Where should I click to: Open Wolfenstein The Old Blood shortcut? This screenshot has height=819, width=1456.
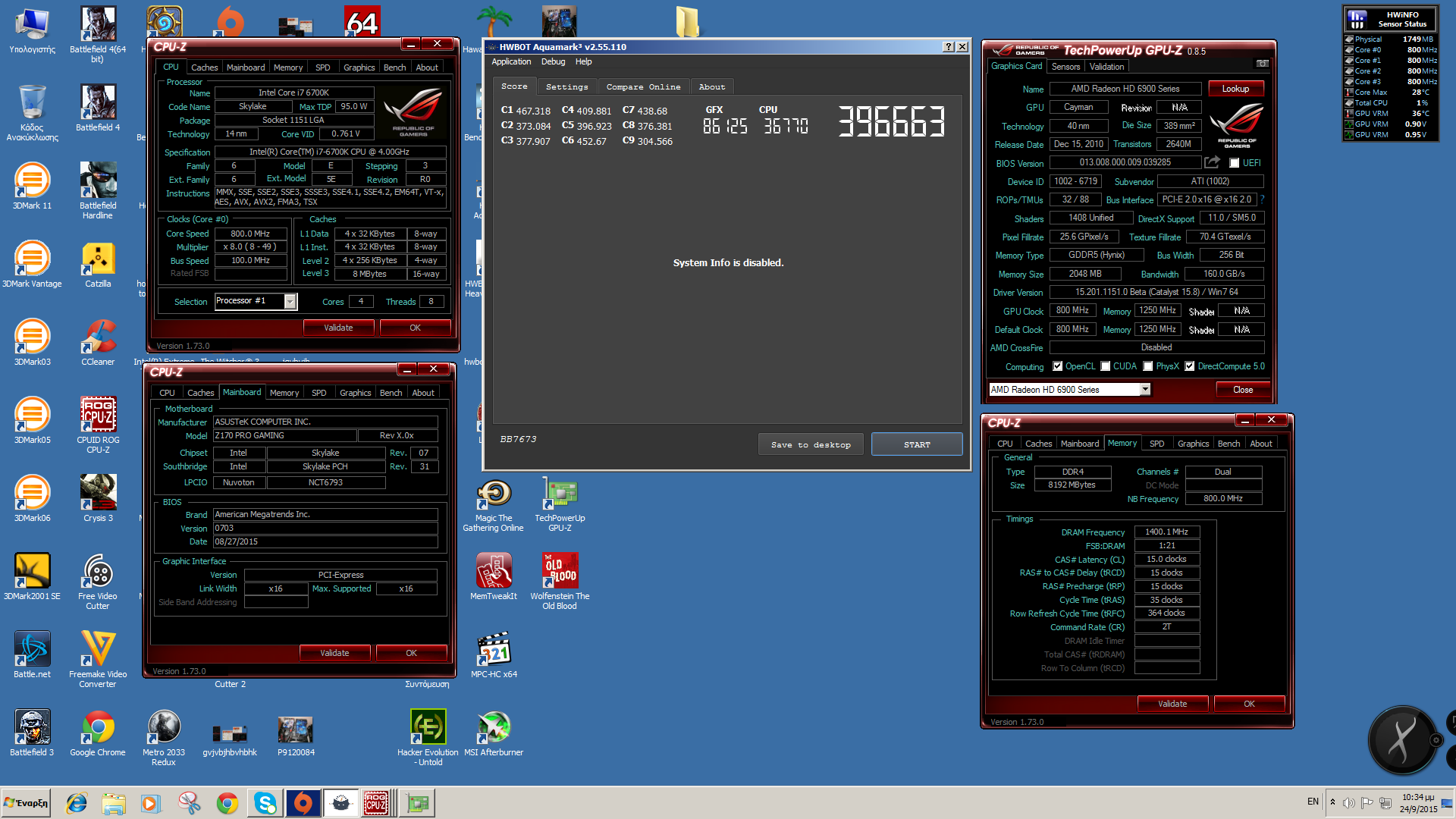(560, 581)
